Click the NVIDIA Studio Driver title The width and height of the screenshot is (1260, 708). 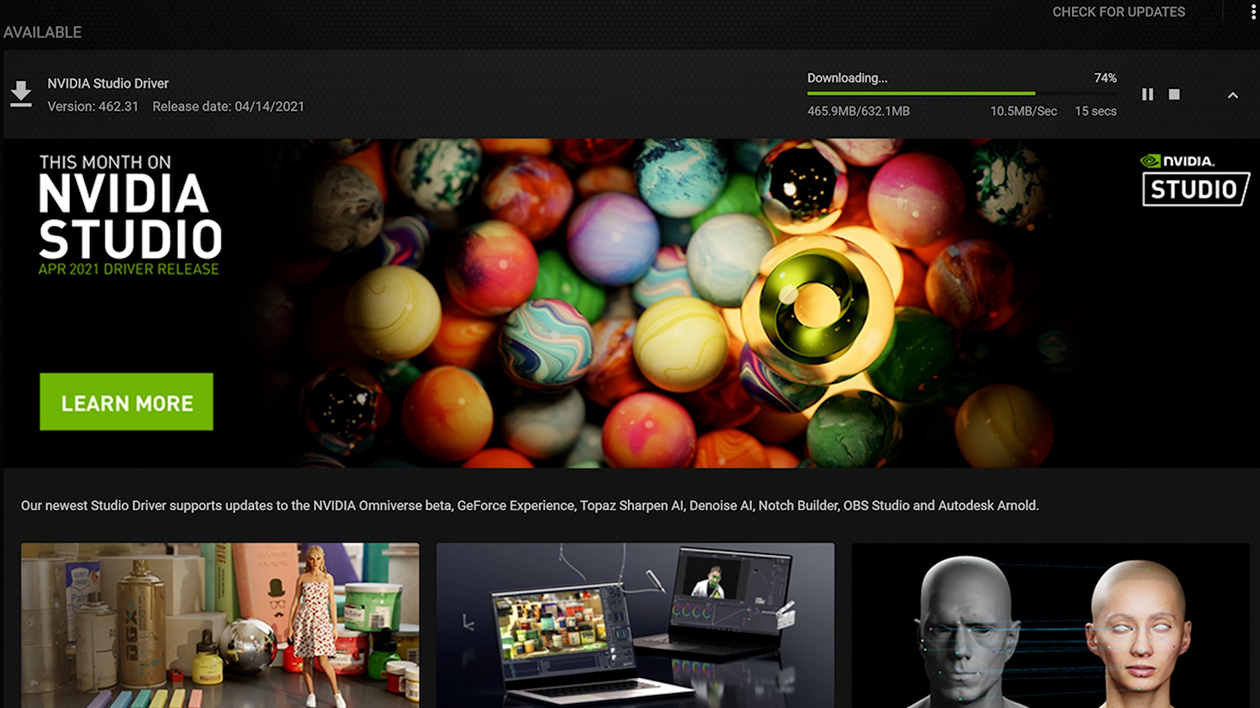108,84
